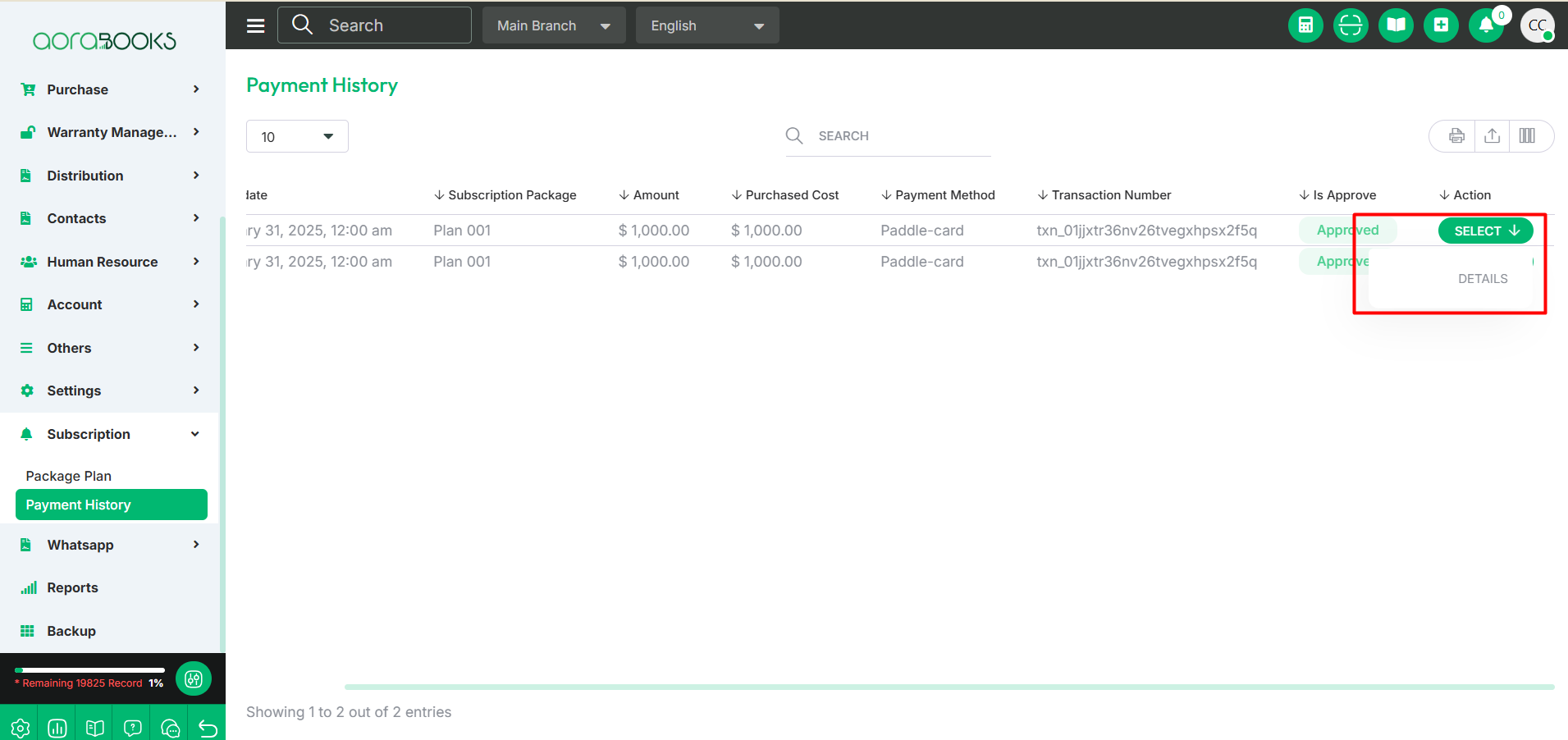Select Payment History in sidebar
The image size is (1568, 740).
pyautogui.click(x=112, y=505)
